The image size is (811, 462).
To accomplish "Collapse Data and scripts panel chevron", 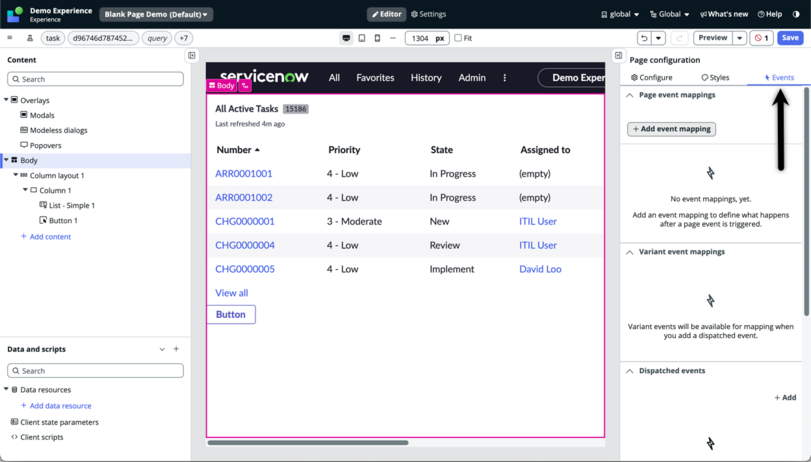I will [x=162, y=349].
